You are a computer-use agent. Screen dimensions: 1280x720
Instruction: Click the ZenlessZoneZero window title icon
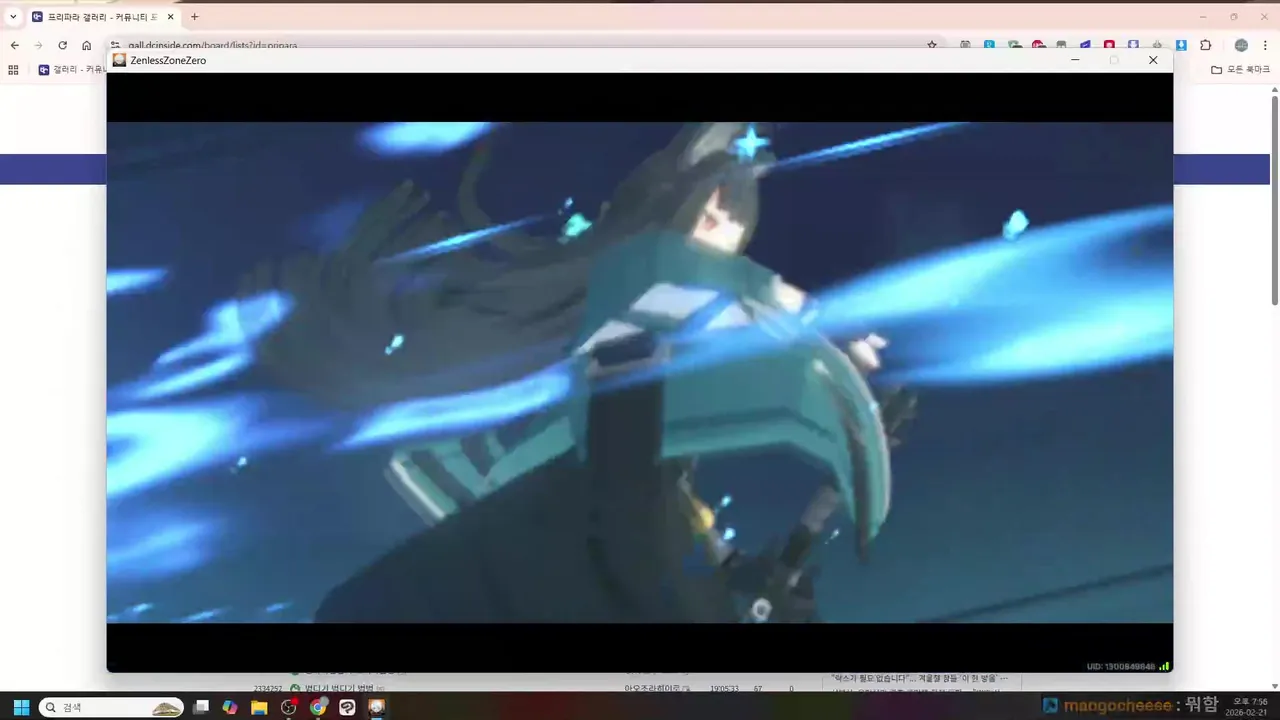point(119,60)
